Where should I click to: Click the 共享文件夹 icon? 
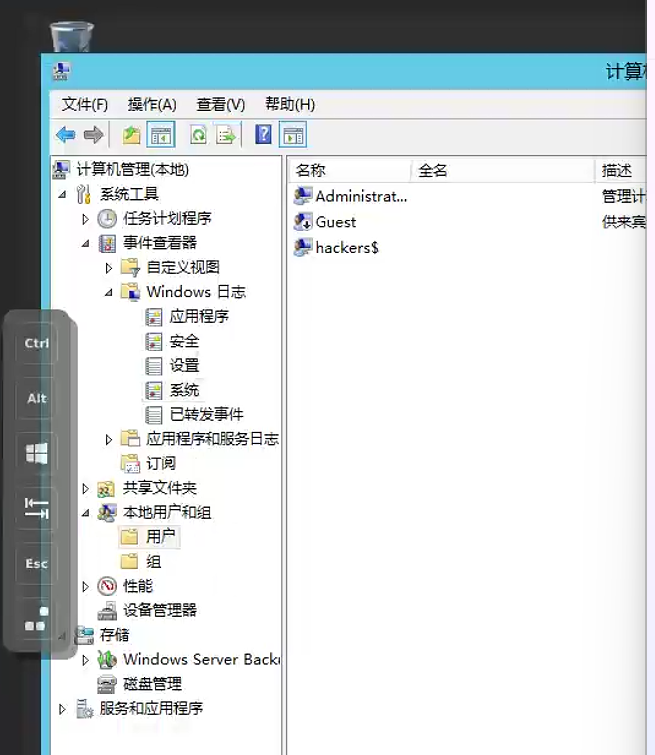pyautogui.click(x=106, y=488)
